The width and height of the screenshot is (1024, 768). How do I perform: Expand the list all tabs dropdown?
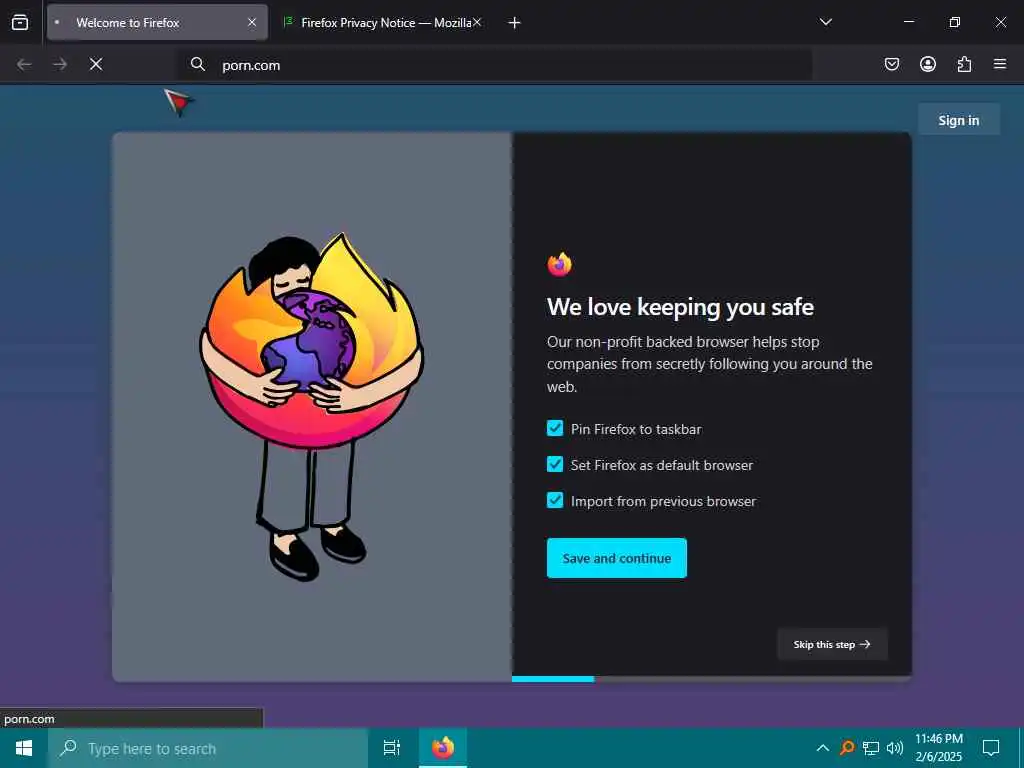[x=825, y=22]
